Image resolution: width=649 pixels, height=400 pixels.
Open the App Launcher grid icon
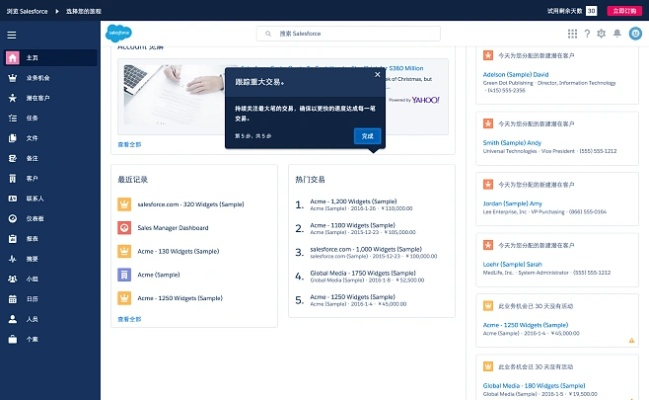click(x=571, y=34)
